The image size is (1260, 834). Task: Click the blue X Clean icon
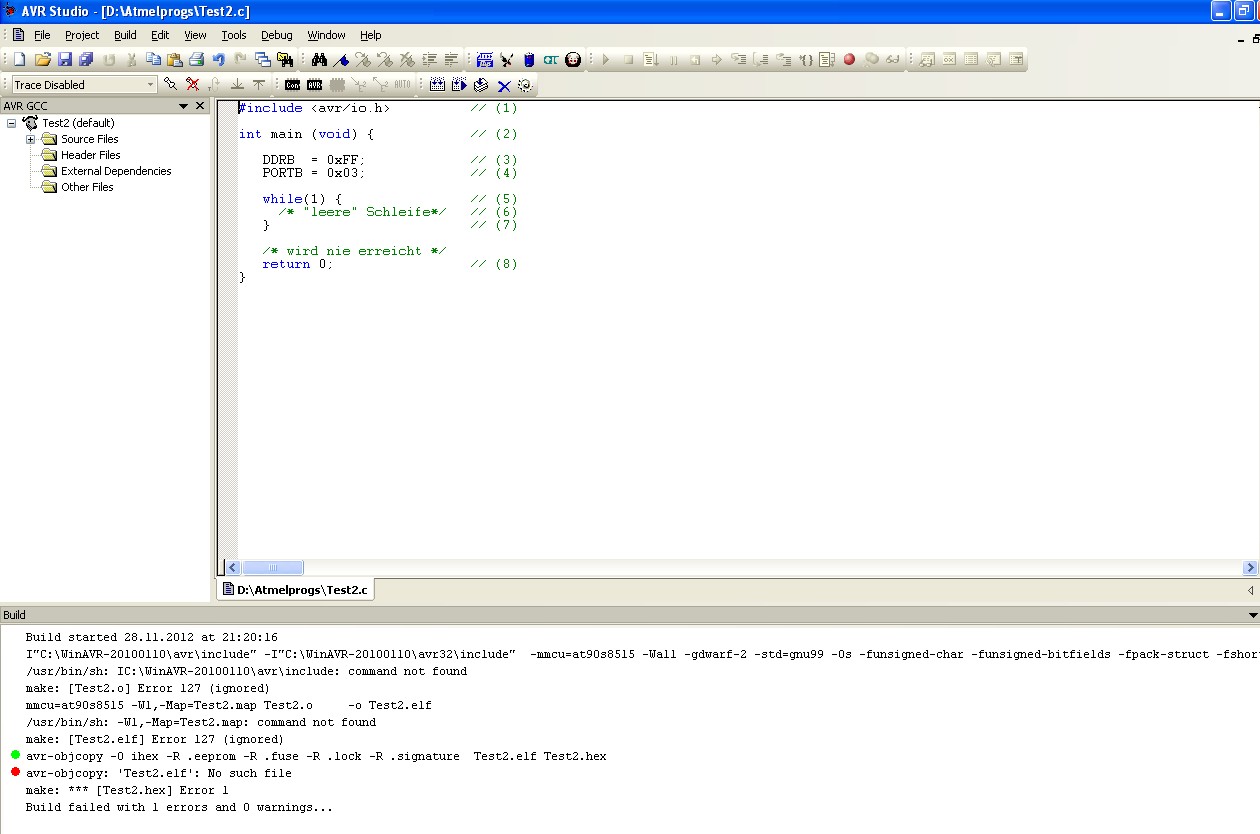click(x=504, y=85)
